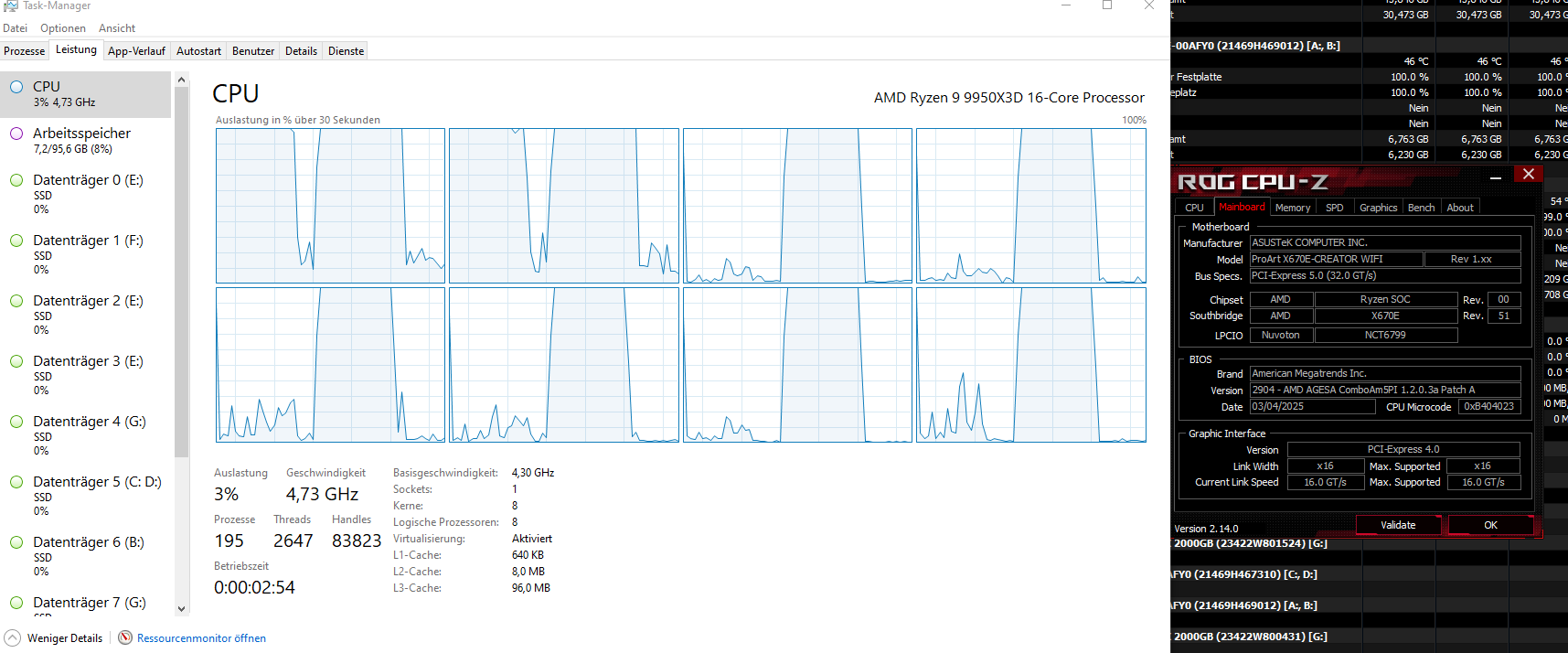The width and height of the screenshot is (1568, 653).
Task: Click the BIOS Version field in CPU-Z
Action: (x=1385, y=390)
